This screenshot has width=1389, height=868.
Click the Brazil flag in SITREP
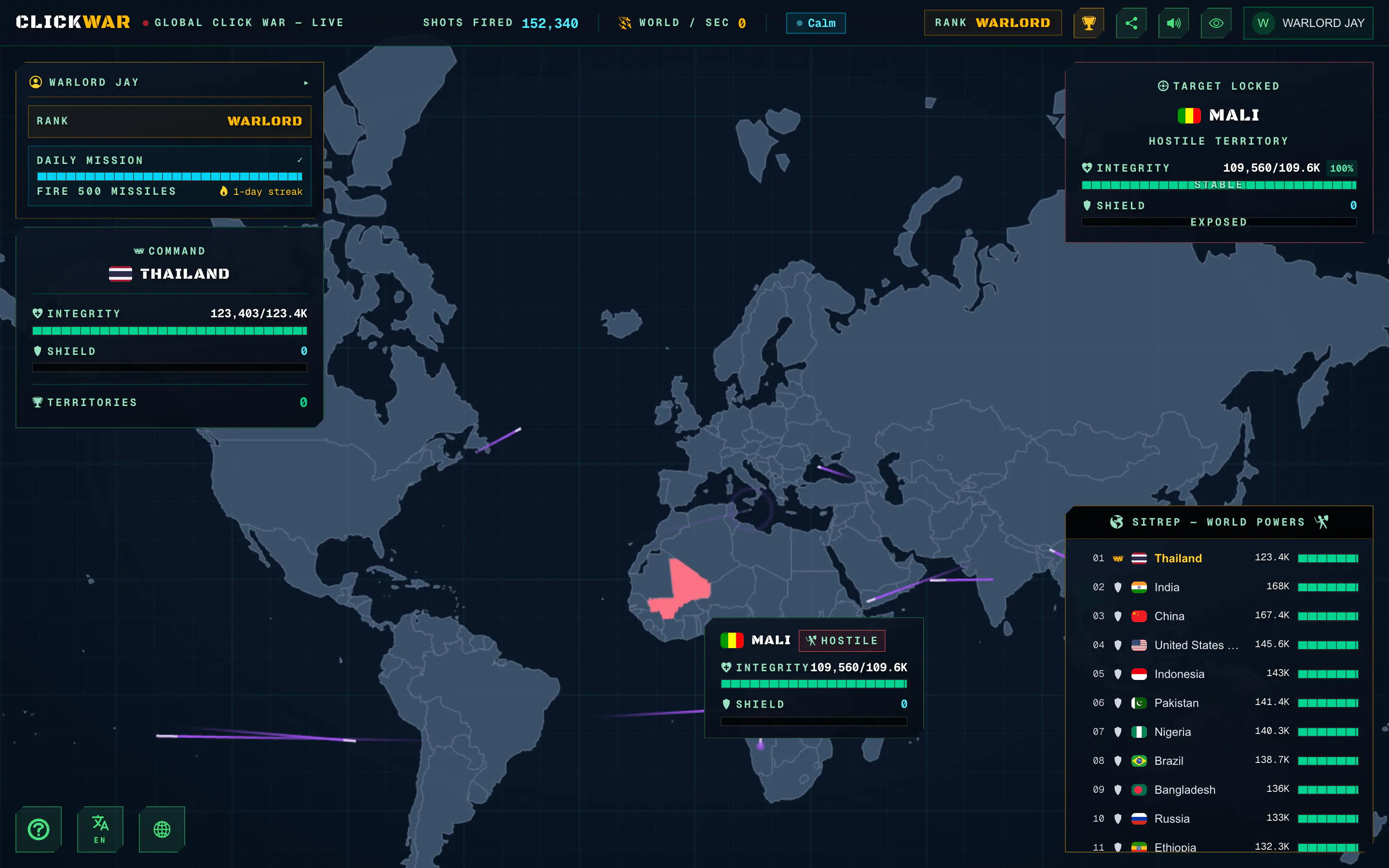[1139, 760]
